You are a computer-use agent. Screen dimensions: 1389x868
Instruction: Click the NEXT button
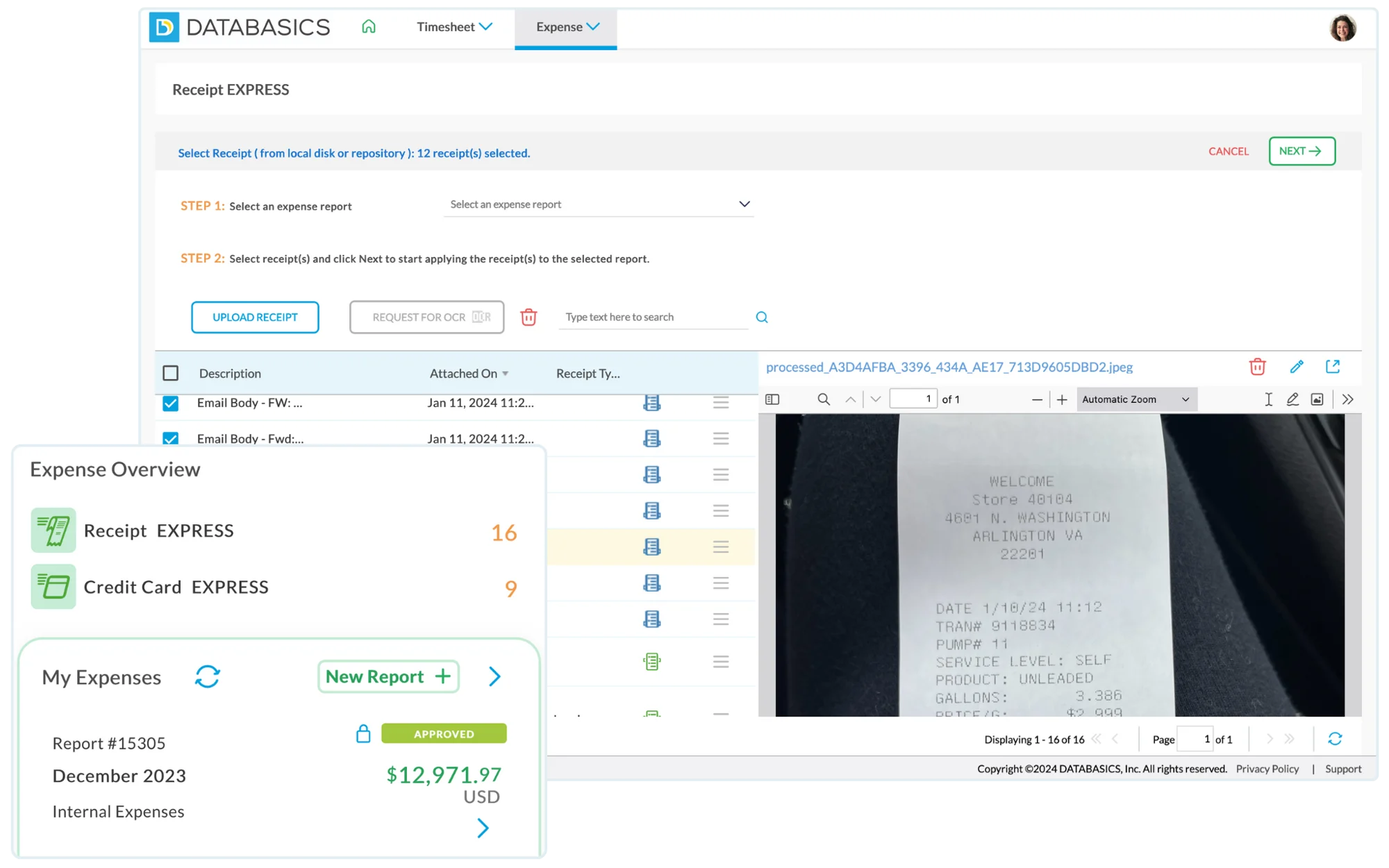(x=1301, y=151)
